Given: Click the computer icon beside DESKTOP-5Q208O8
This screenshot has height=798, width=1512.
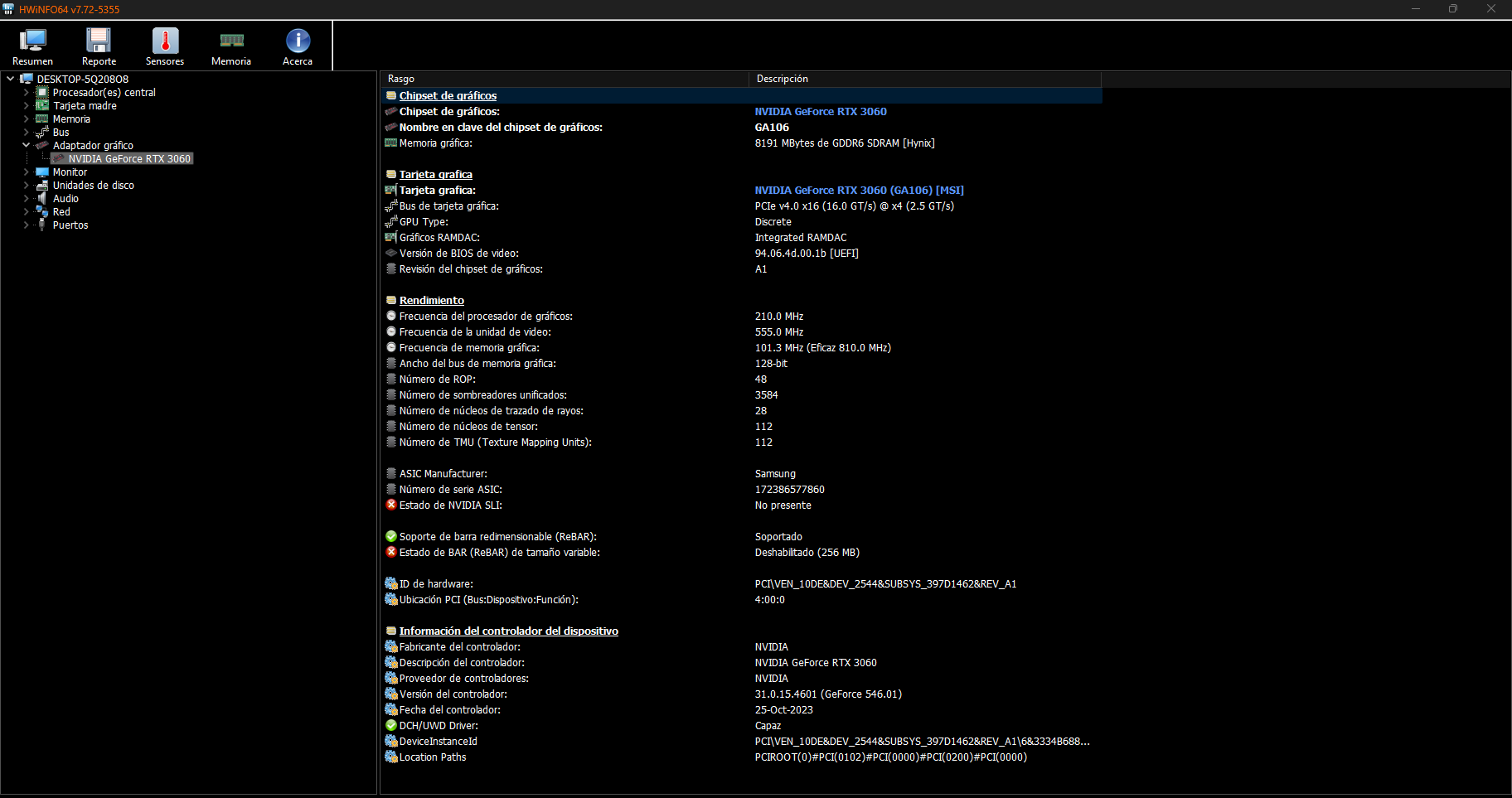Looking at the screenshot, I should (x=27, y=80).
